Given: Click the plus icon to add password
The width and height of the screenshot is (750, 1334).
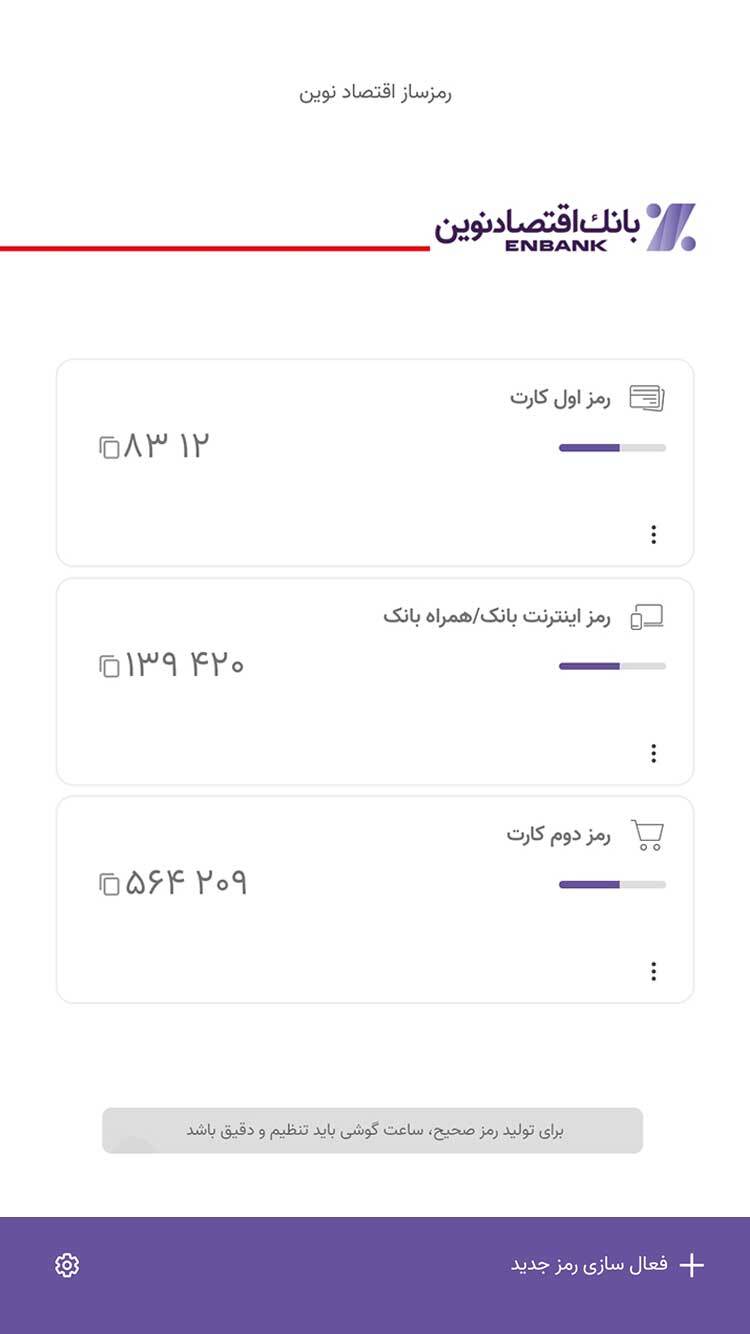Looking at the screenshot, I should point(691,1265).
